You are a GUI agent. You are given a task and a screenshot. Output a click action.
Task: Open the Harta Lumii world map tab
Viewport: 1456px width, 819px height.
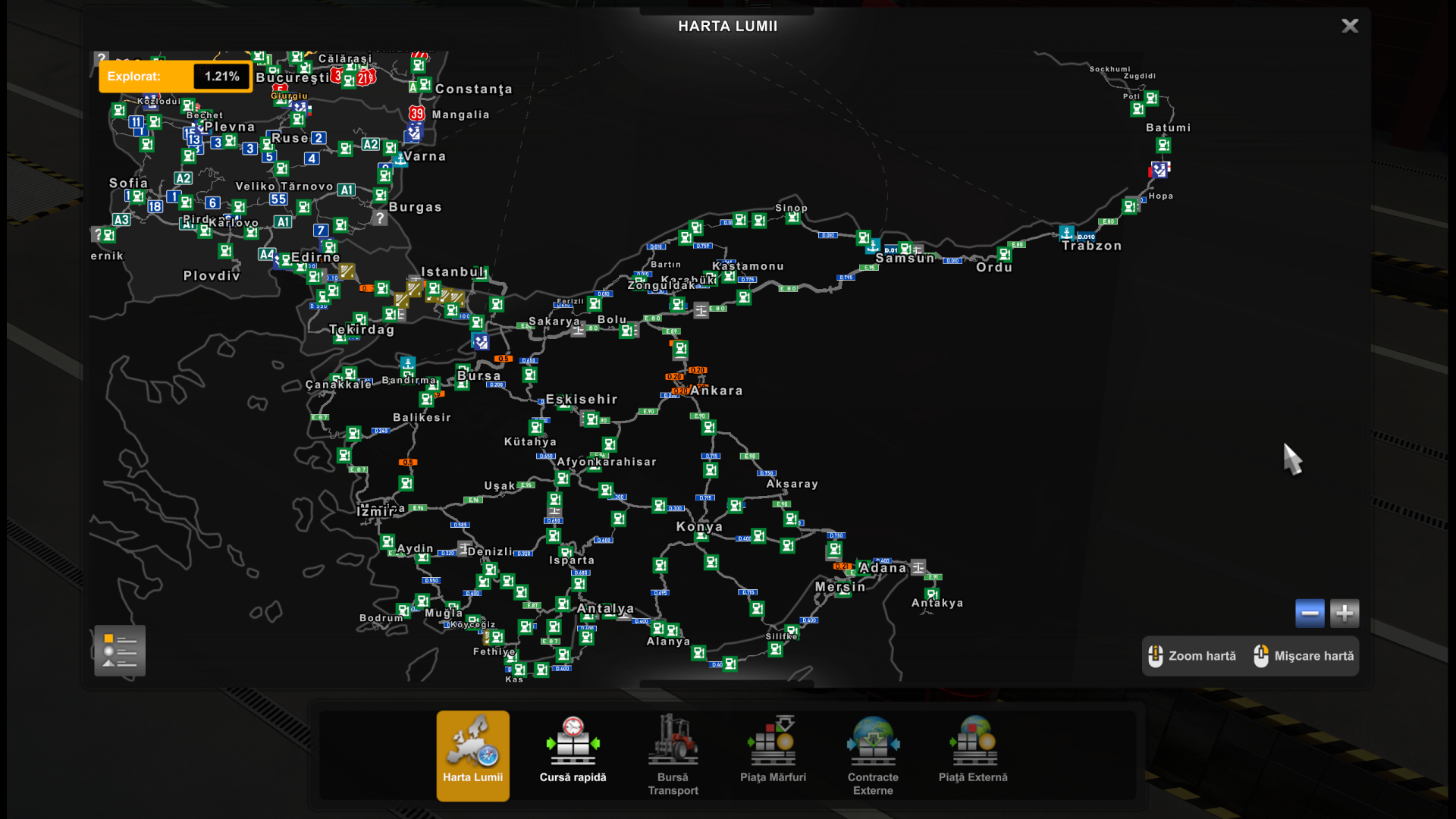click(x=472, y=755)
